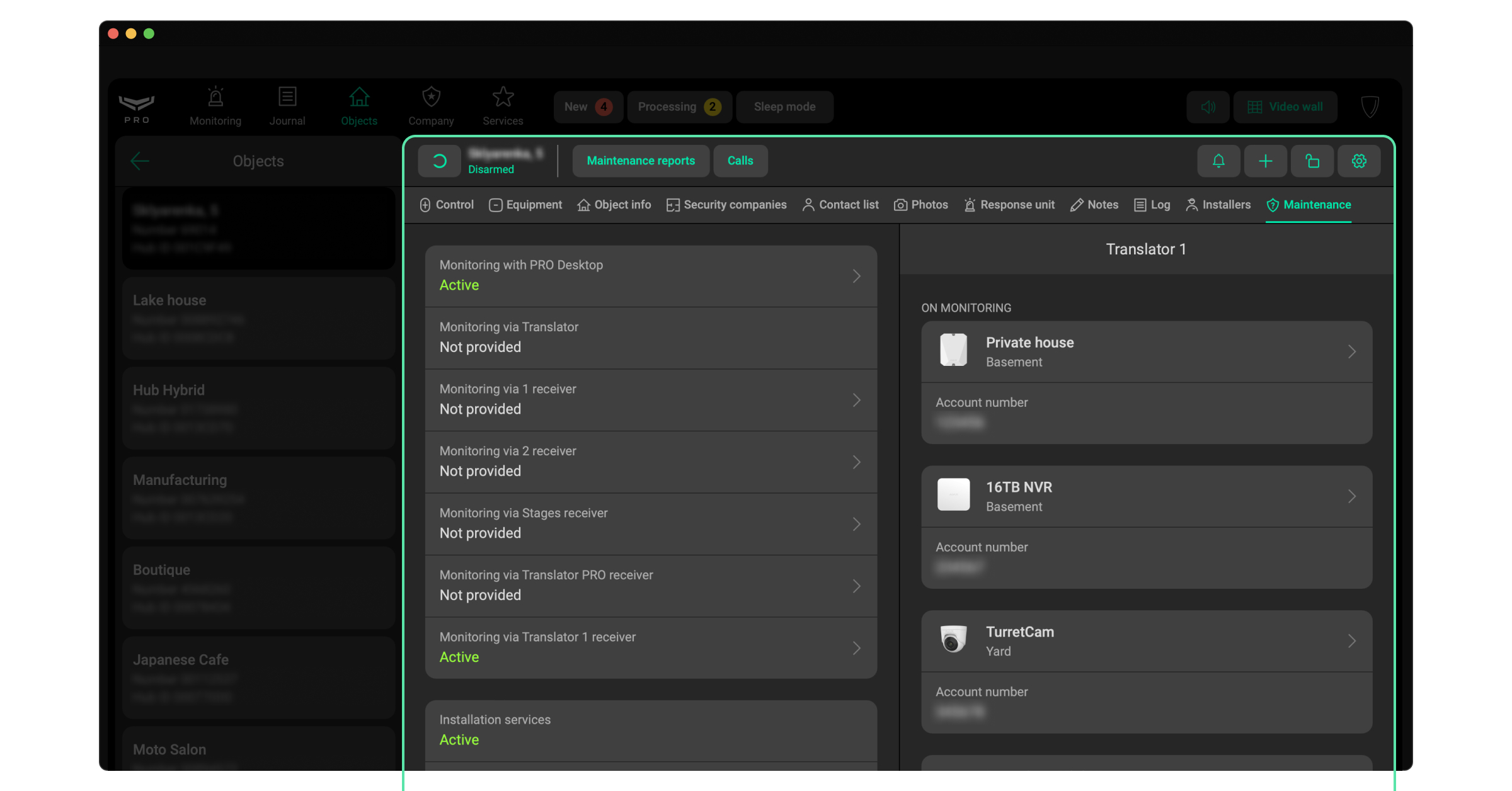Click the back arrow in Objects panel
The image size is (1512, 791).
click(x=140, y=161)
